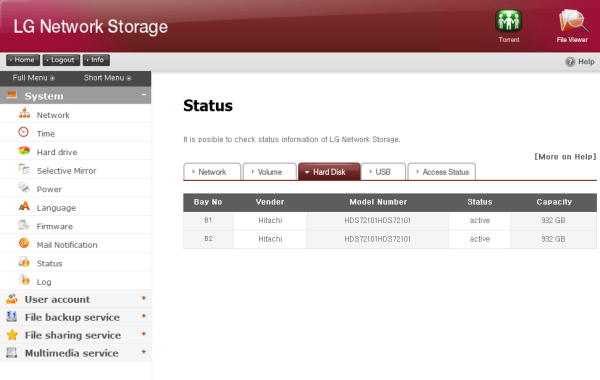Open the Firmware icon
600x380 pixels.
[x=24, y=225]
